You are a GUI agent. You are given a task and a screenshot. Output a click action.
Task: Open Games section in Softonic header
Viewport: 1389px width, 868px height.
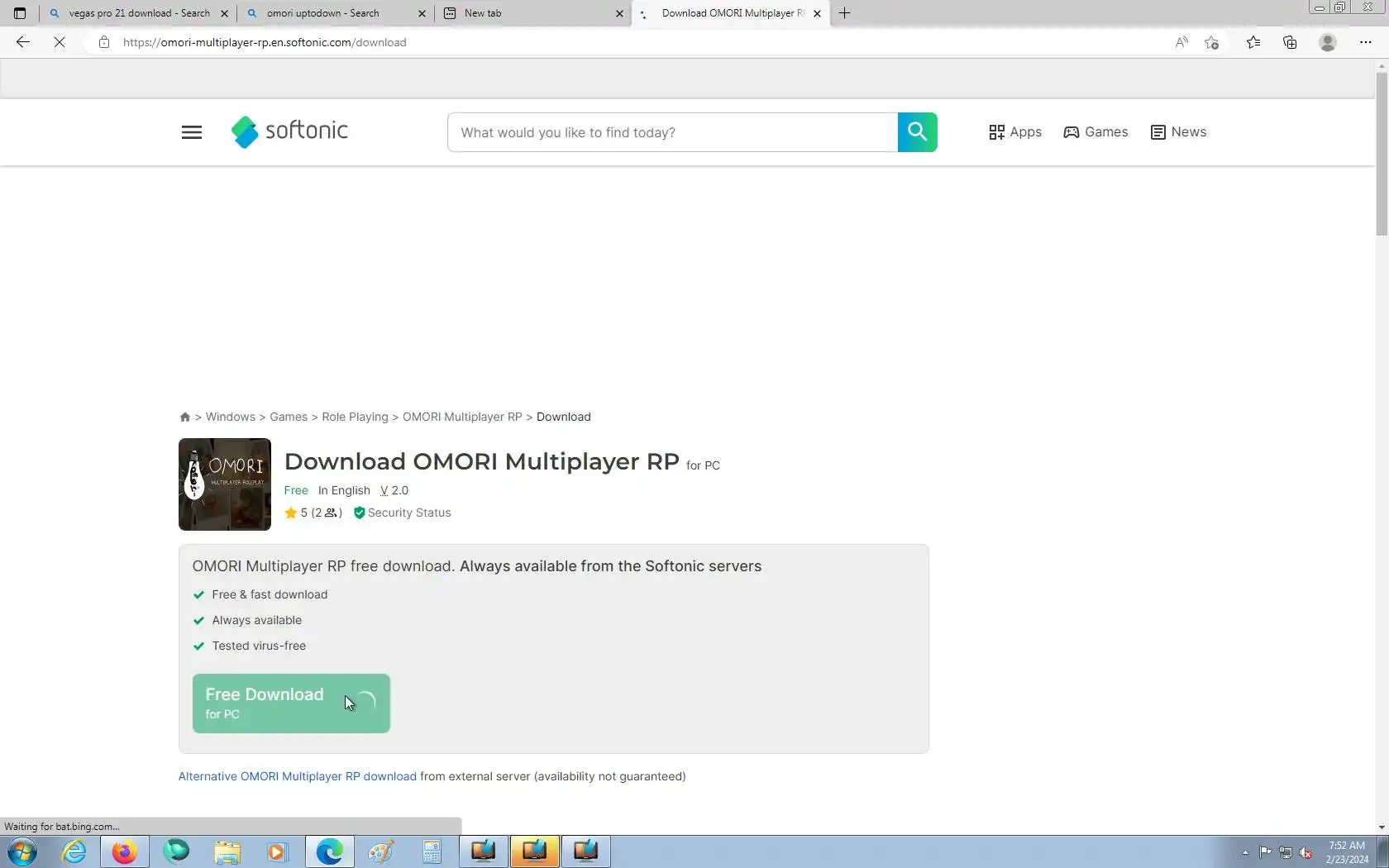point(1095,132)
